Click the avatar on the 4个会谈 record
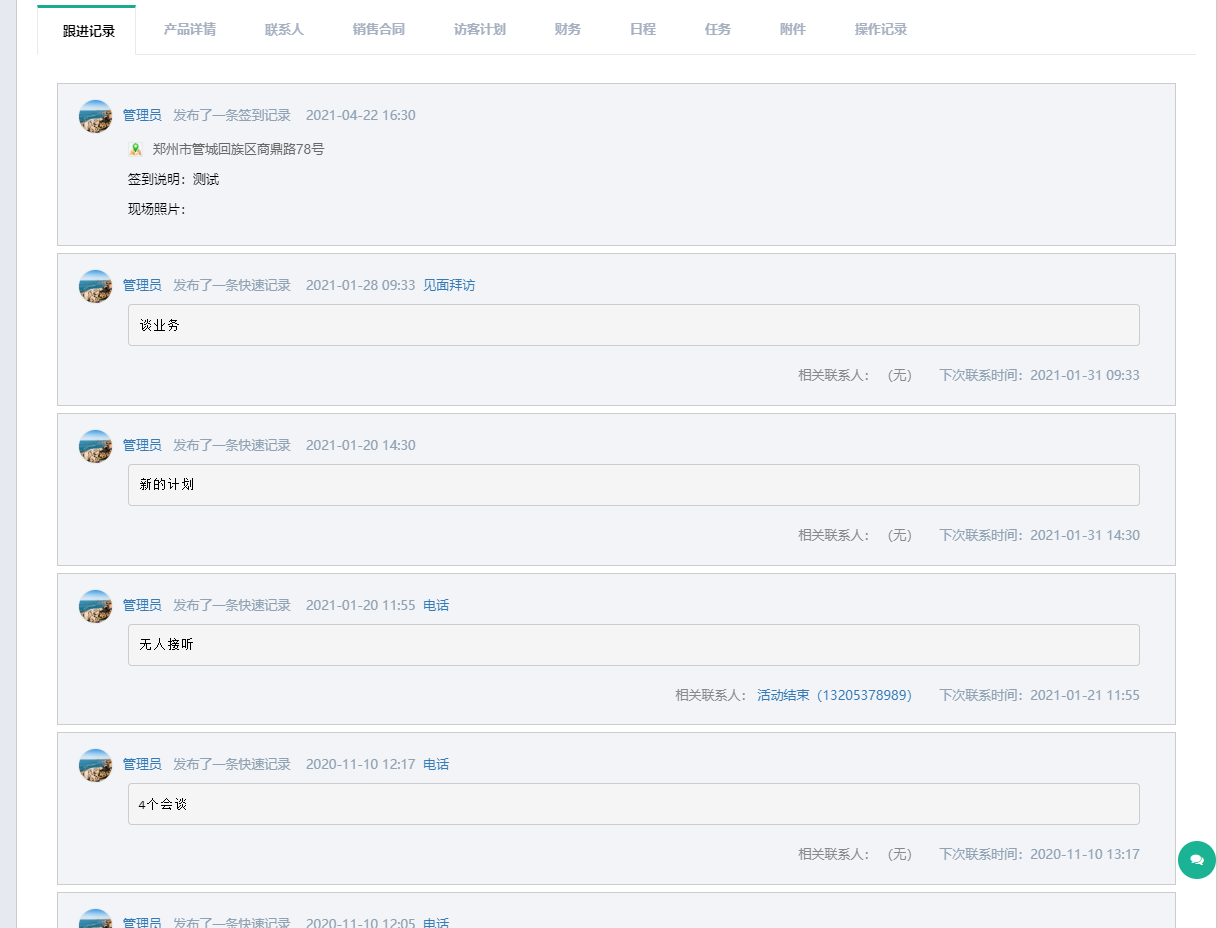Viewport: 1217px width, 928px height. pyautogui.click(x=96, y=765)
